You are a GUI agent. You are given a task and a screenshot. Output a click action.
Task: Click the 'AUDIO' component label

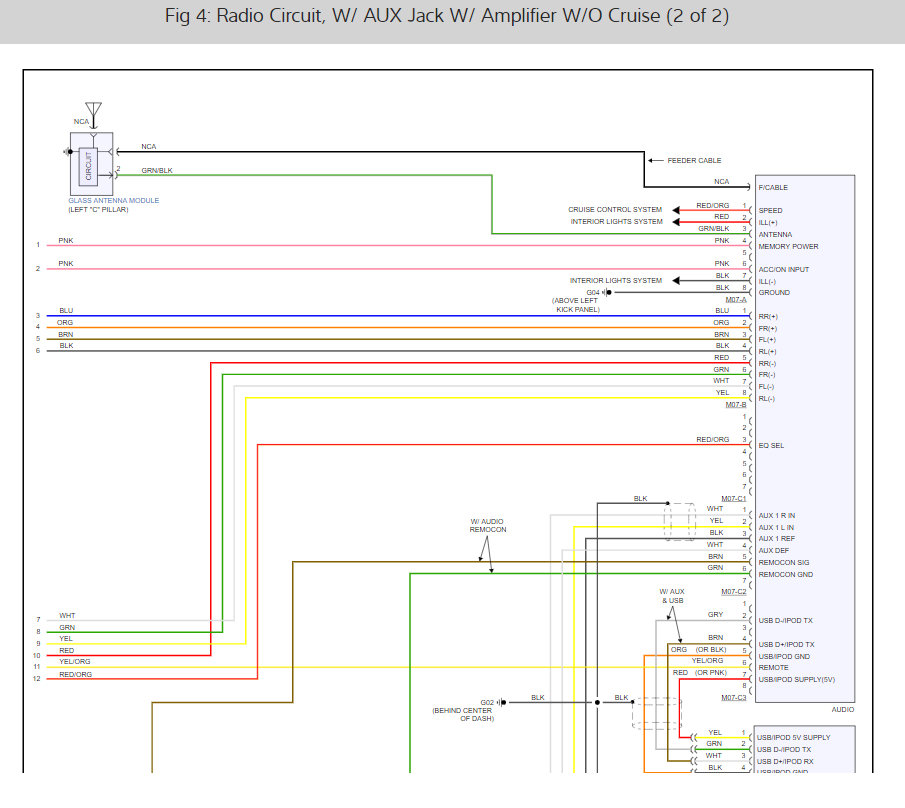pos(843,709)
